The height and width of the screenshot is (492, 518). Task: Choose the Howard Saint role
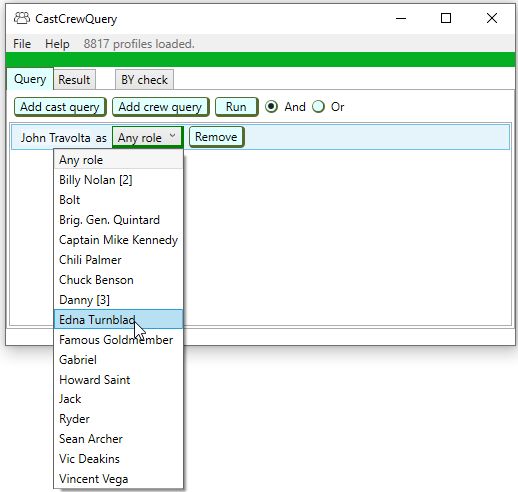[x=118, y=379]
